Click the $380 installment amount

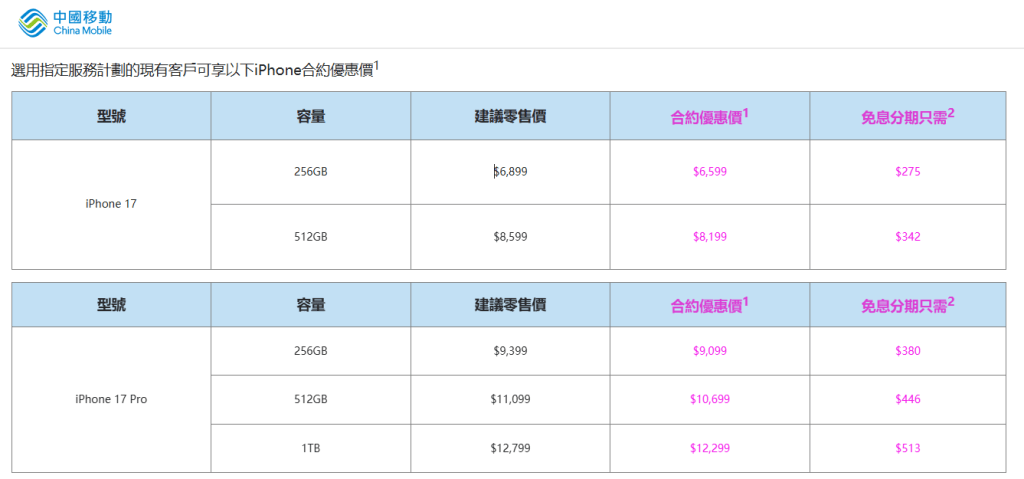click(907, 351)
